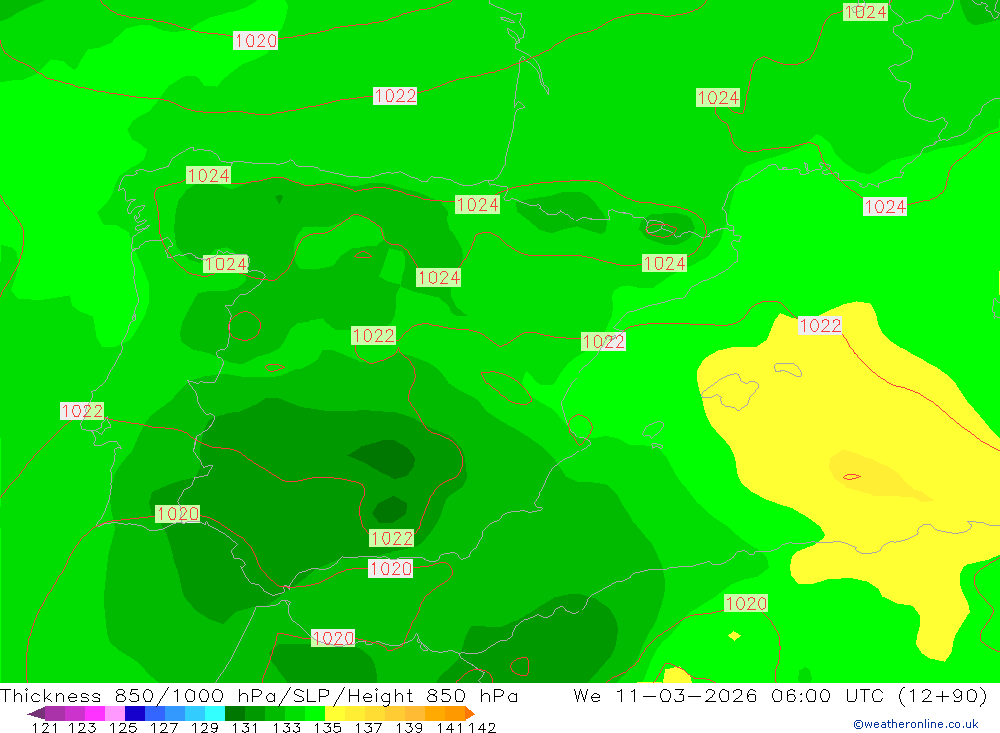This screenshot has height=733, width=1000.
Task: Click the legend value 125
Action: click(x=123, y=728)
